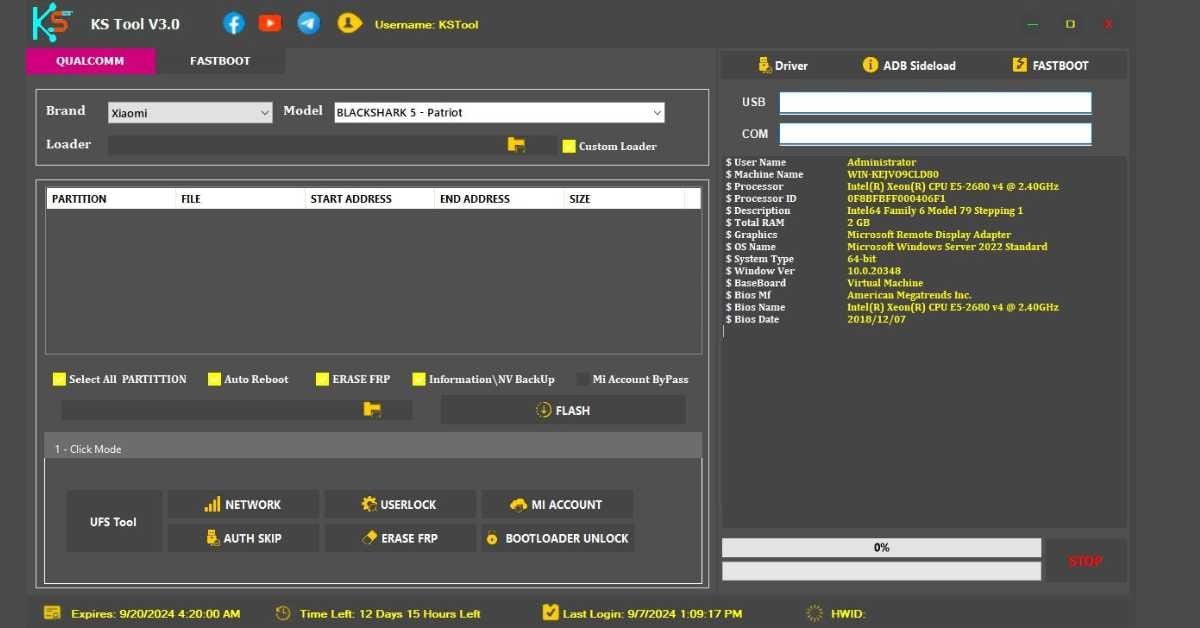This screenshot has width=1200, height=628.
Task: Click the lower progress bar below 0%
Action: click(x=881, y=571)
